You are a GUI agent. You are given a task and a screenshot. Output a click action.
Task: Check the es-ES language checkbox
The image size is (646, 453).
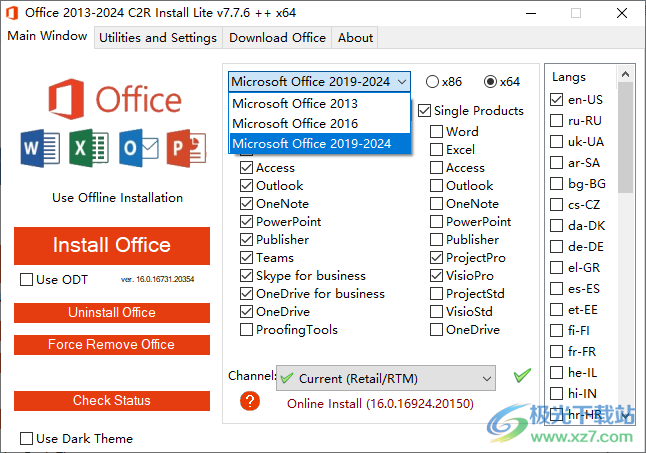557,289
